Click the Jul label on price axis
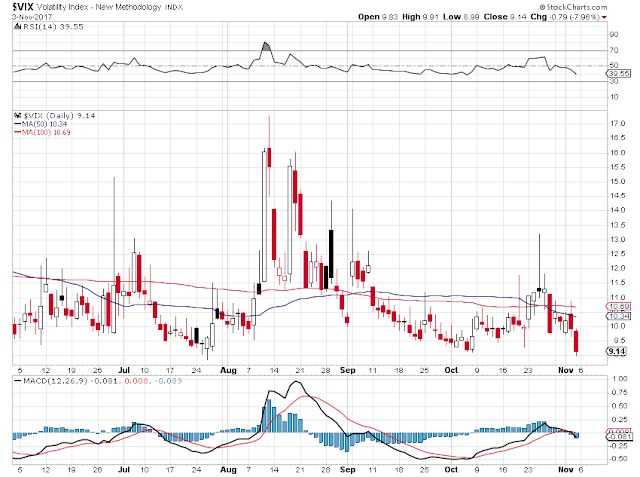The height and width of the screenshot is (477, 640). click(x=124, y=370)
